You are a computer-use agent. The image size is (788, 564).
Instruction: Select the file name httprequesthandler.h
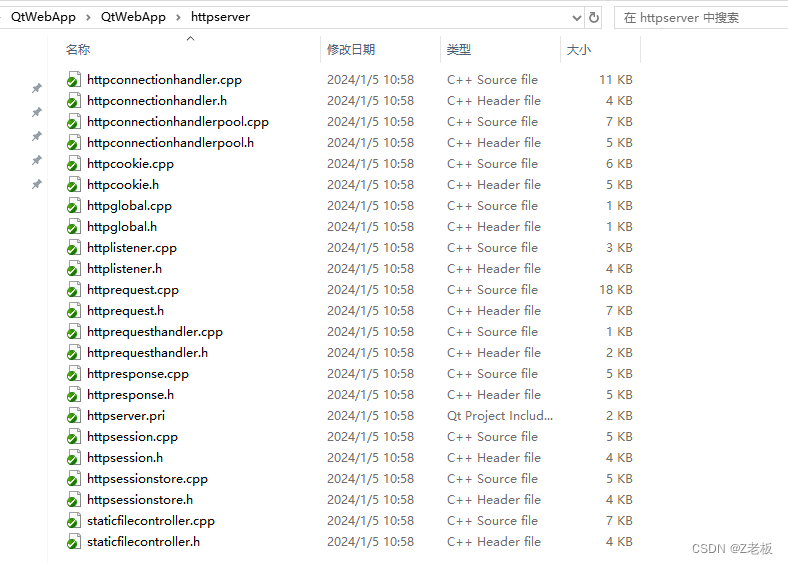147,353
